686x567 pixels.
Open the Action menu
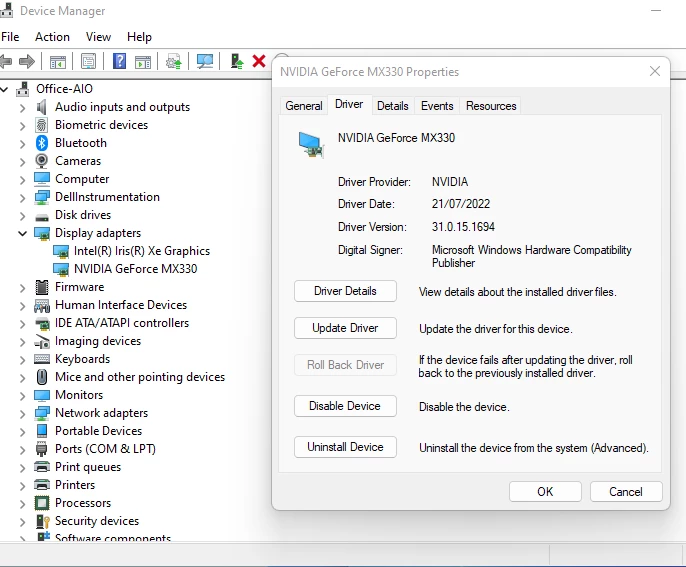52,37
